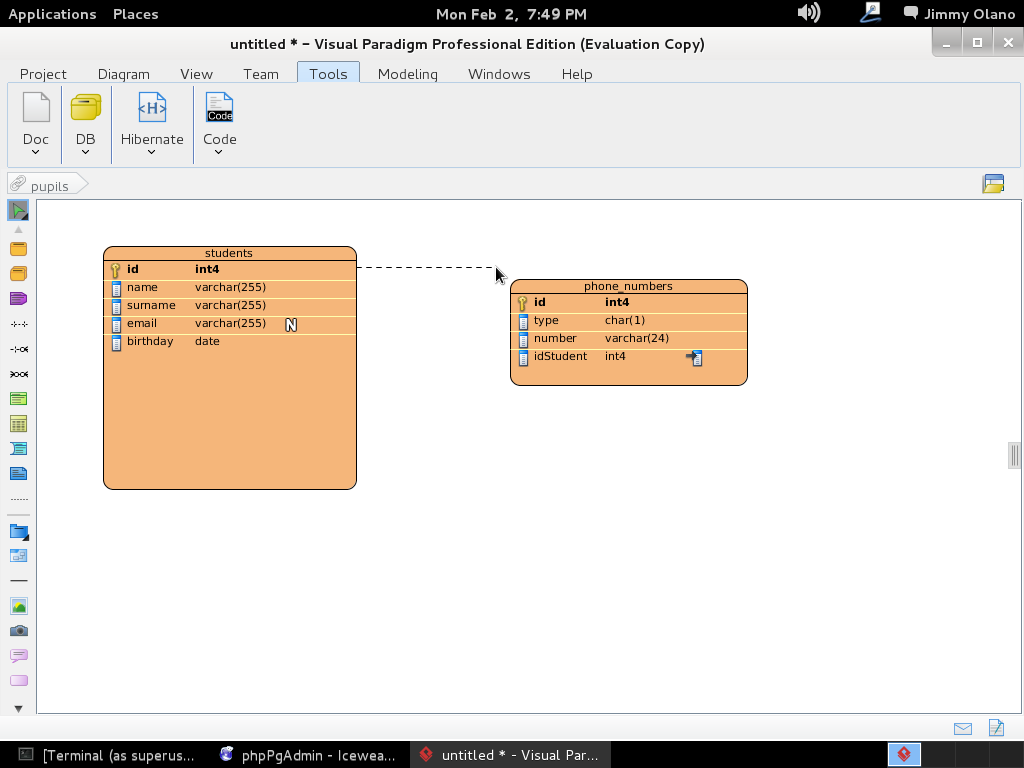Select the image picture tool in palette
Viewport: 1024px width, 768px height.
(x=18, y=606)
